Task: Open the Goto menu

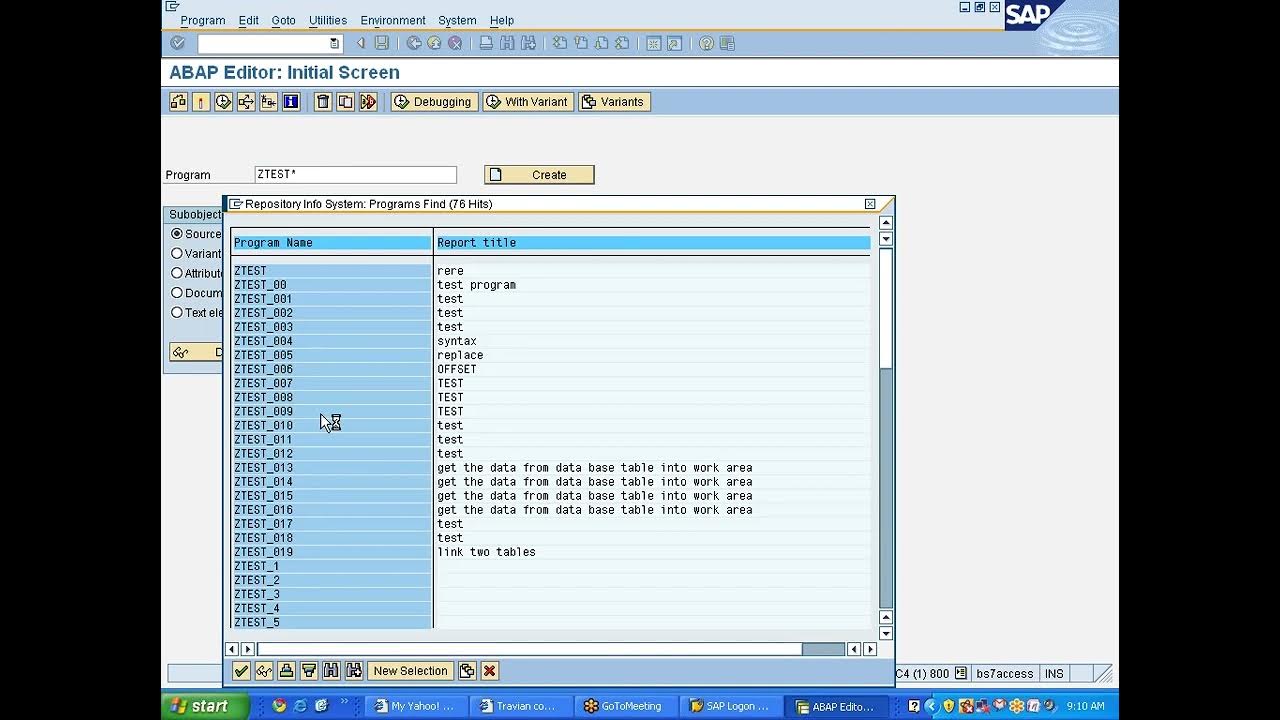Action: tap(284, 20)
